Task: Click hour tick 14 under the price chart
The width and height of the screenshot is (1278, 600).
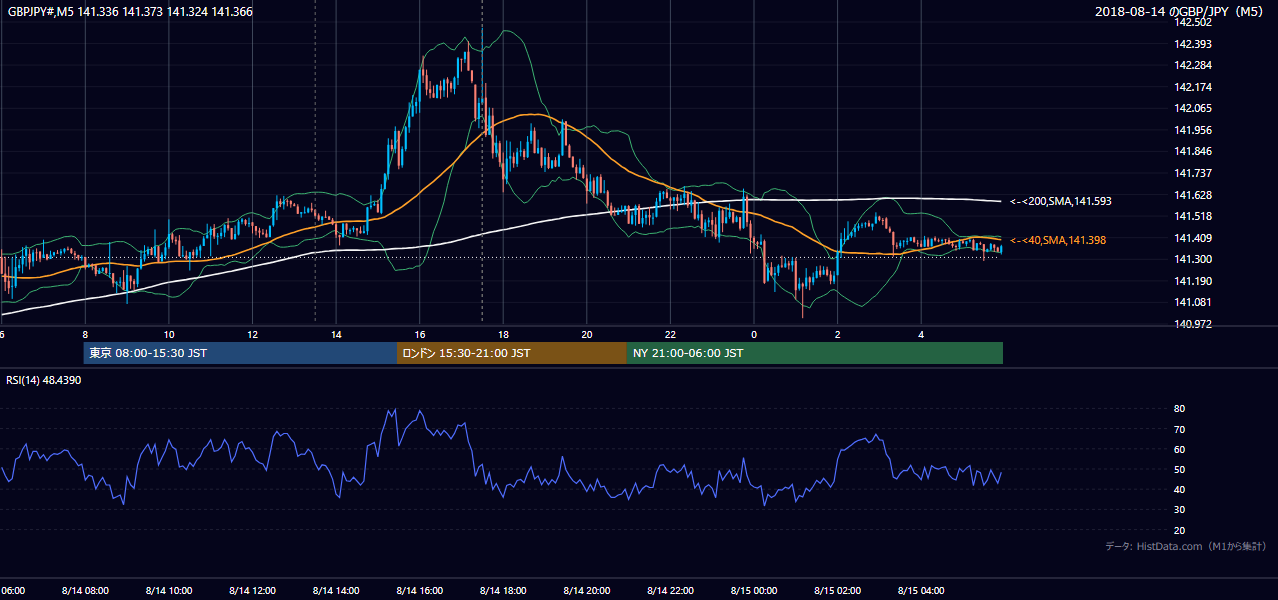Action: point(336,334)
